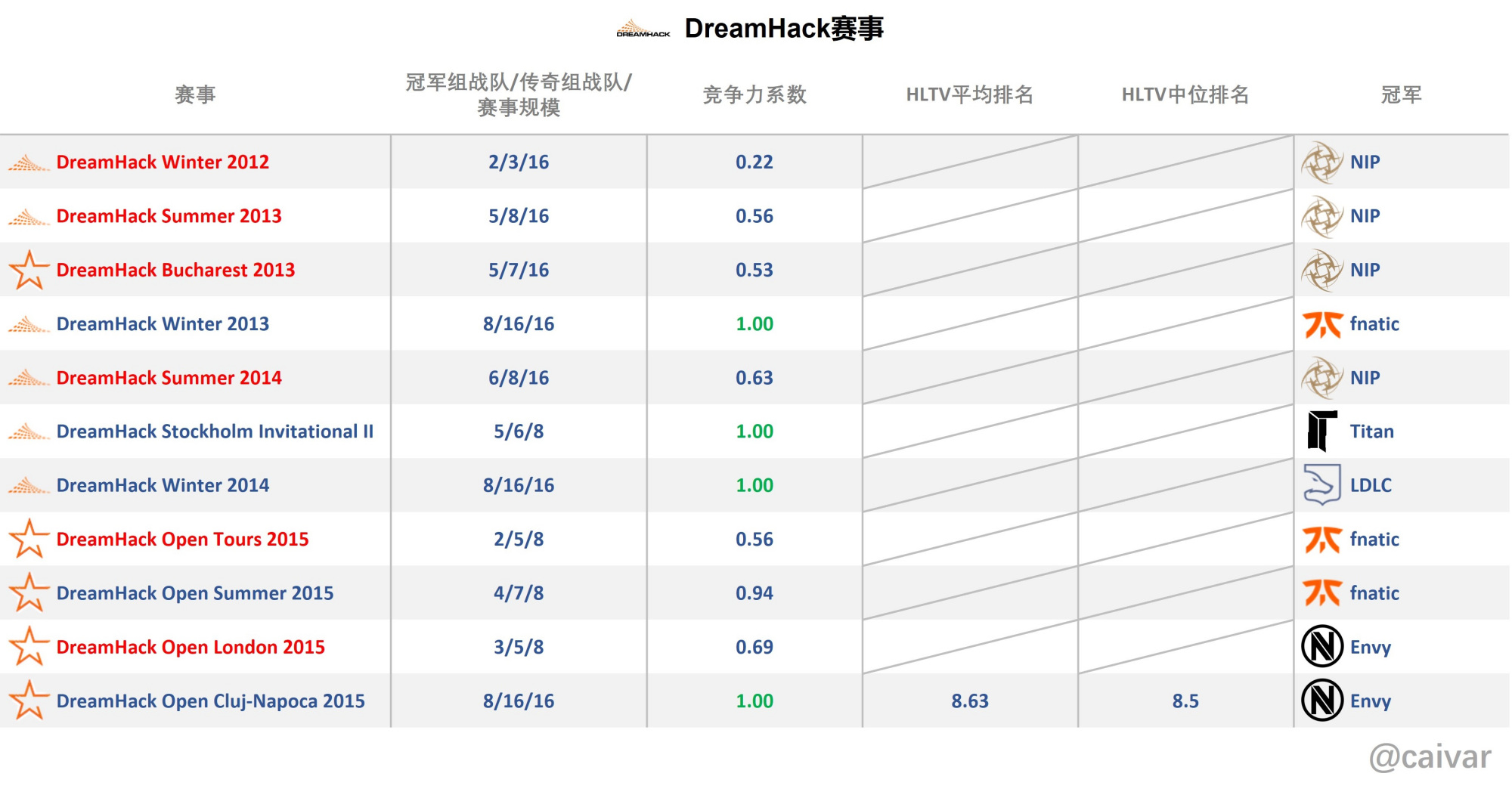1512x795 pixels.
Task: Click the fnatic logo in DreamHack Winter 2013 row
Action: [1322, 324]
